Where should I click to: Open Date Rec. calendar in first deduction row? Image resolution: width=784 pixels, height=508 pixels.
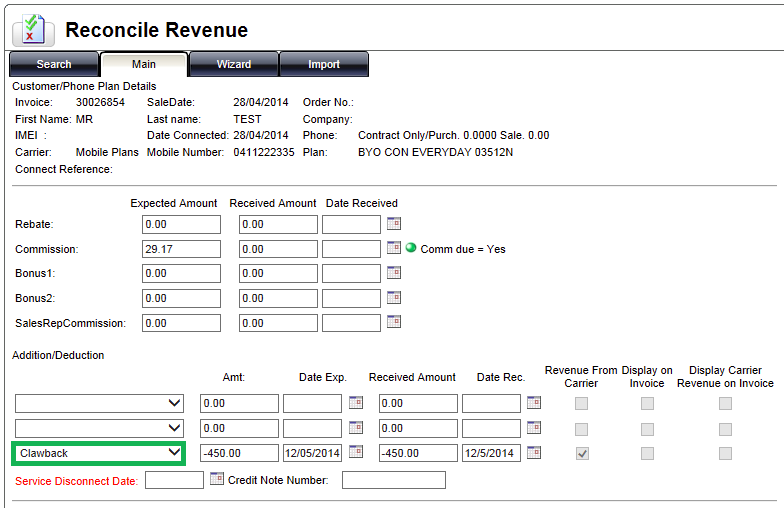534,402
